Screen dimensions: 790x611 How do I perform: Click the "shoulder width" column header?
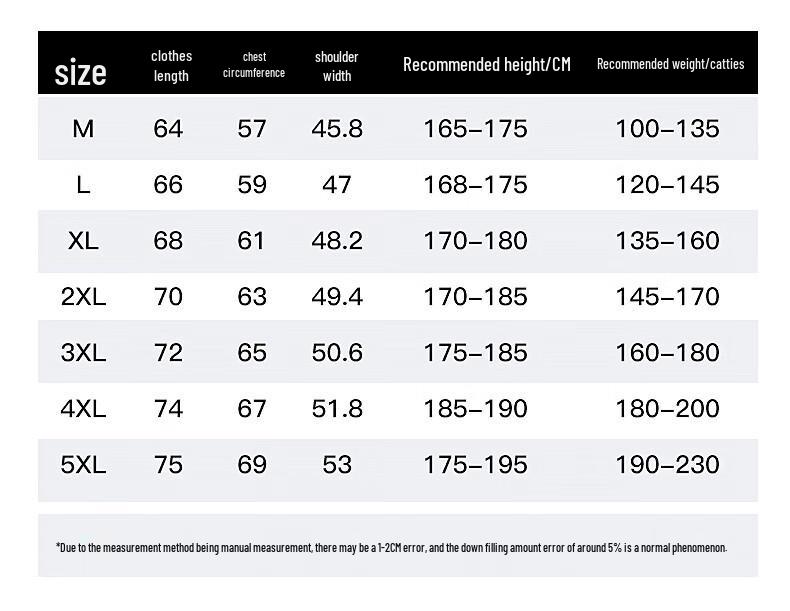(337, 66)
